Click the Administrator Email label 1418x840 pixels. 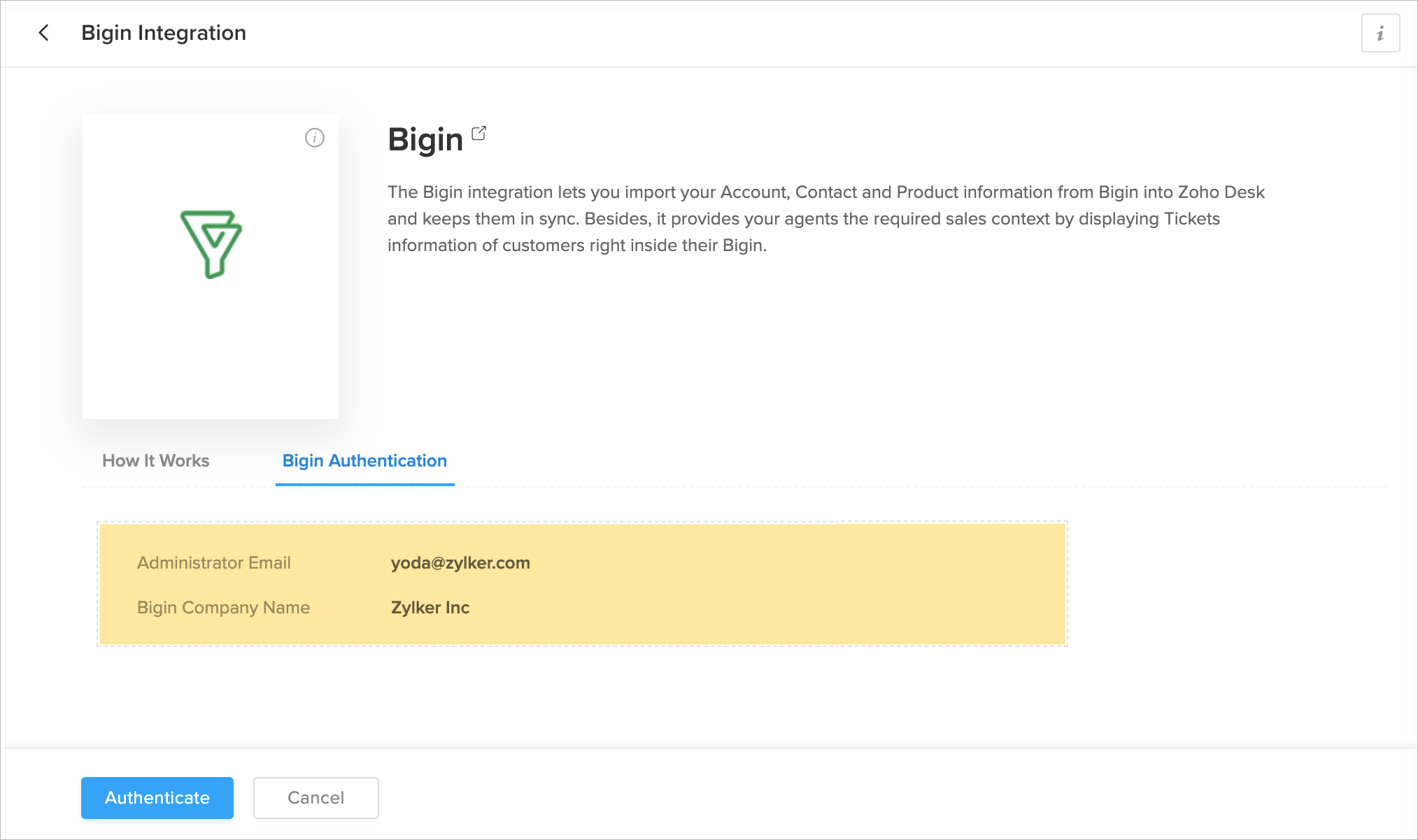tap(214, 563)
